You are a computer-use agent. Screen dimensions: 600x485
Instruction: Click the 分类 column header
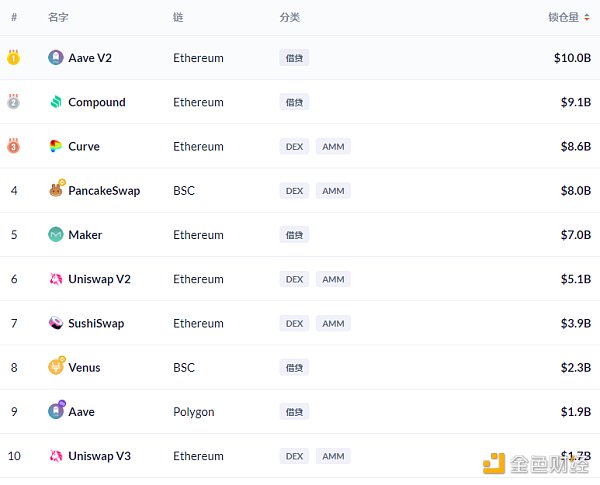coord(290,18)
